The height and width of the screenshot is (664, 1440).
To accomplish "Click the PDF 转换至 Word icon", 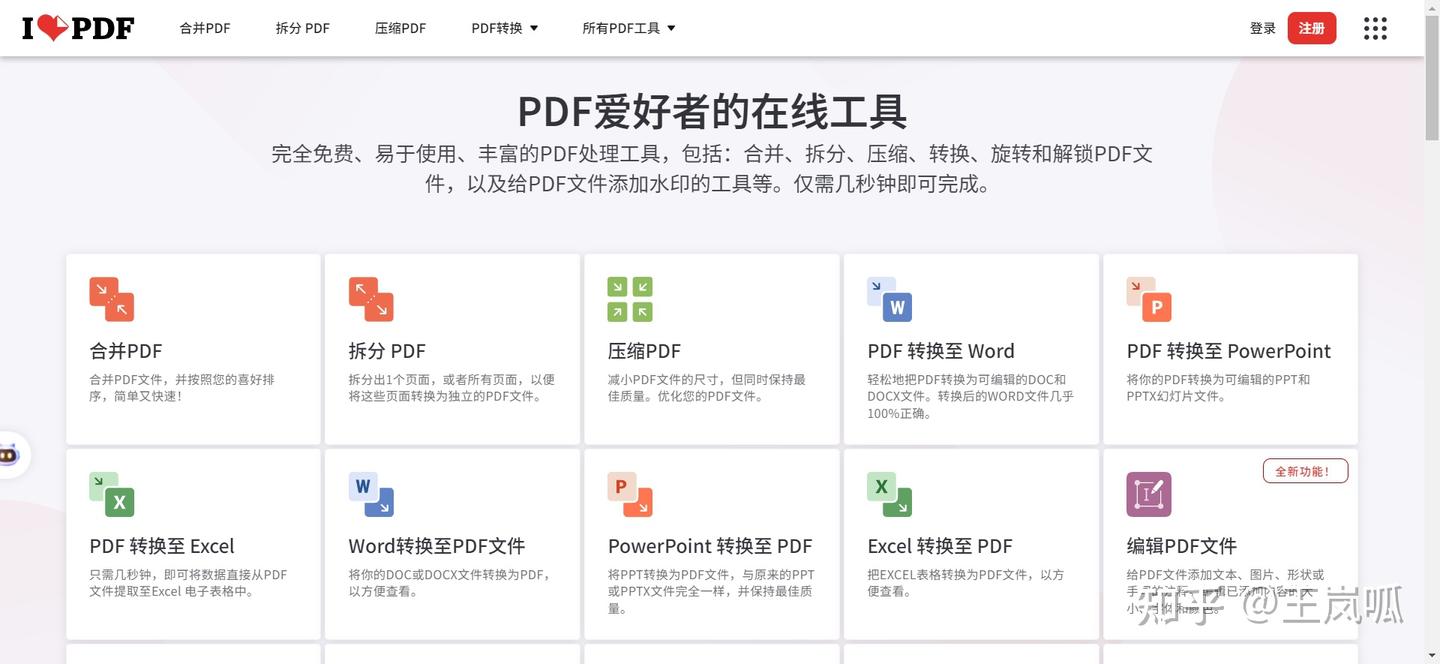I will [889, 299].
